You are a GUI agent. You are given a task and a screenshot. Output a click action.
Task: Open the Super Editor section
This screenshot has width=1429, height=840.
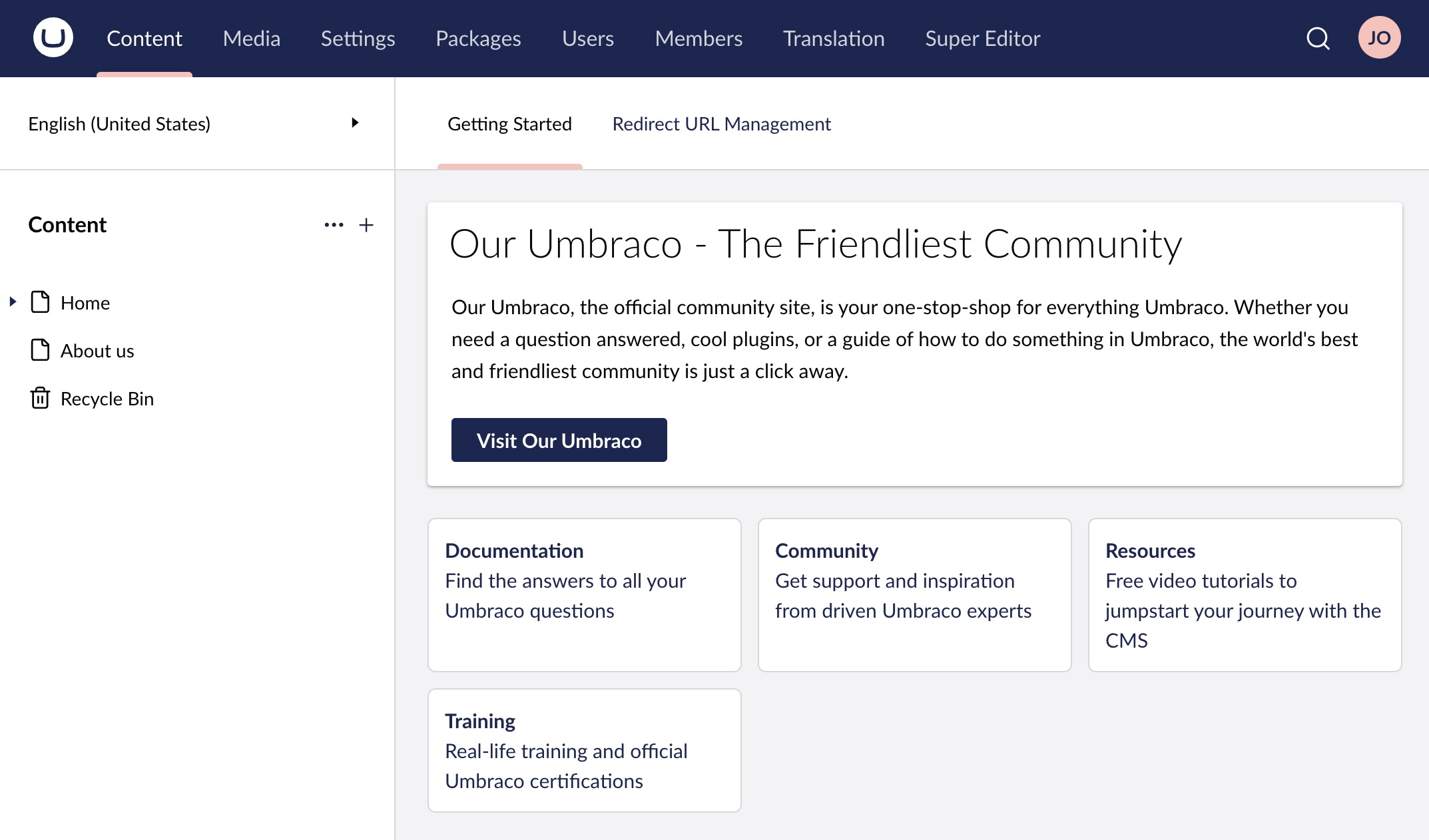(x=982, y=38)
